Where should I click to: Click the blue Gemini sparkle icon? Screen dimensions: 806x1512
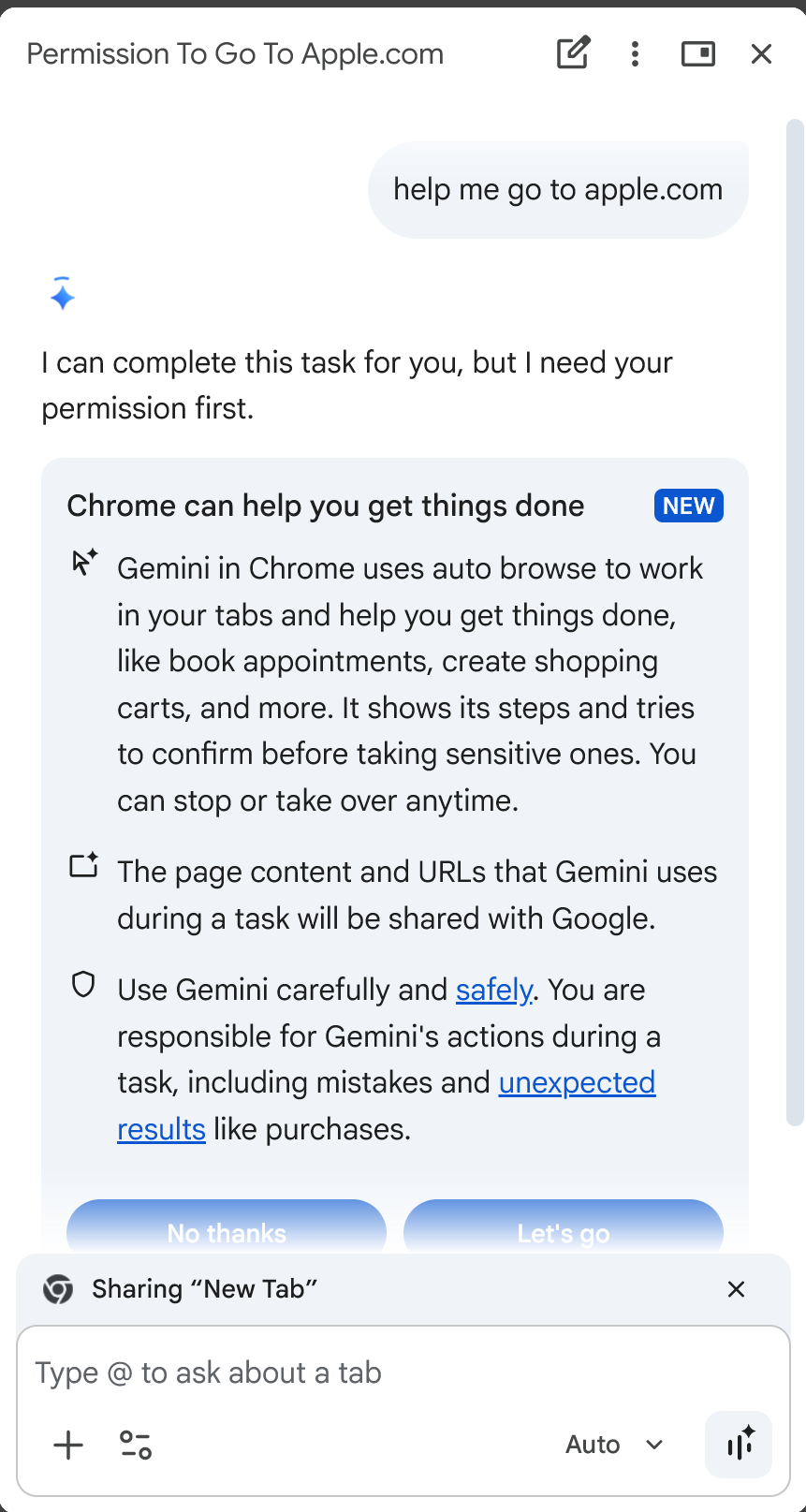pyautogui.click(x=63, y=295)
